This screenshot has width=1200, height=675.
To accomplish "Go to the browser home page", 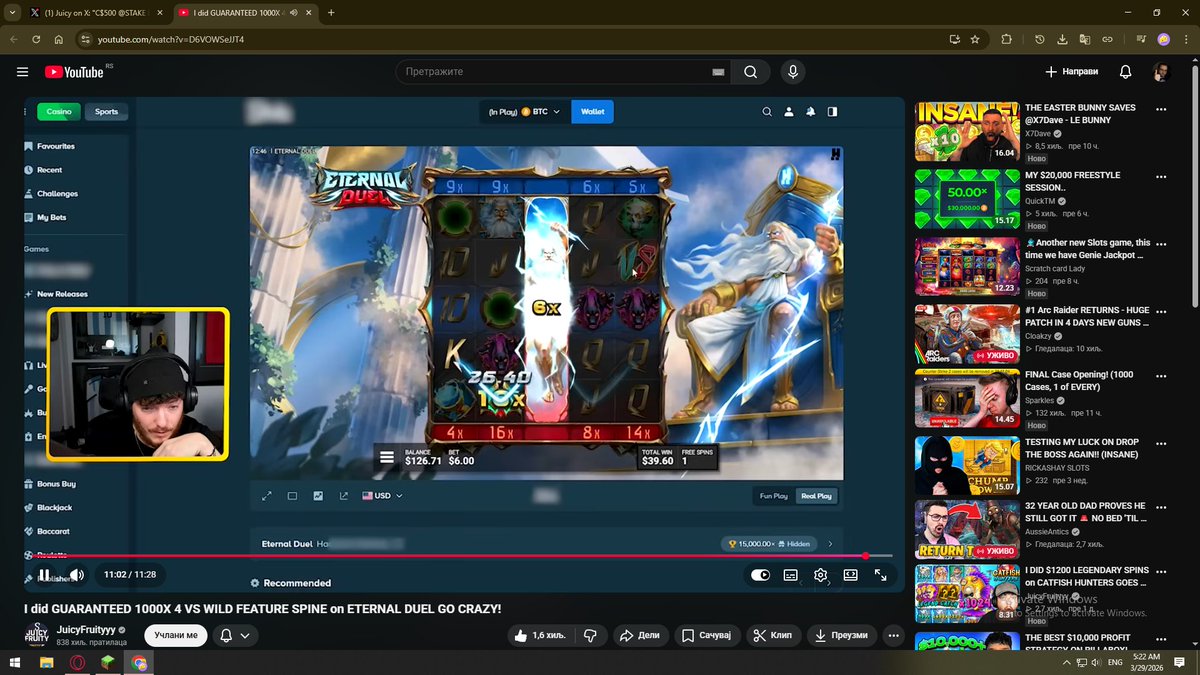I will pos(59,39).
